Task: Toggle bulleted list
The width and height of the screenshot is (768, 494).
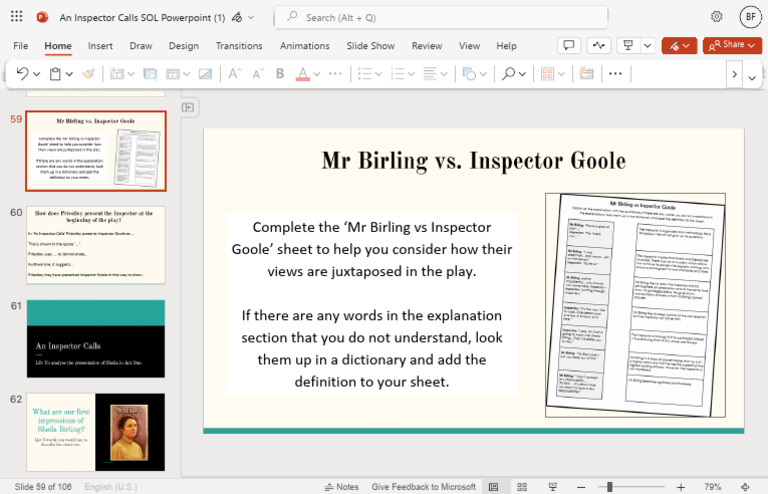Action: 364,74
